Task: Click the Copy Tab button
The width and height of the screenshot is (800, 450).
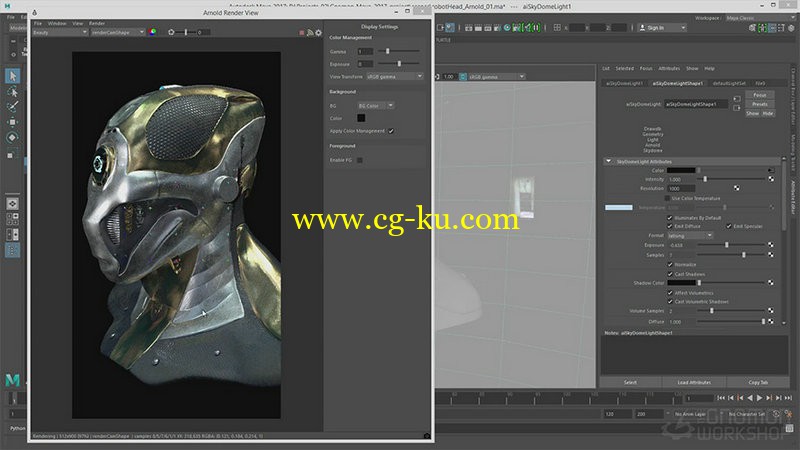Action: (x=758, y=382)
